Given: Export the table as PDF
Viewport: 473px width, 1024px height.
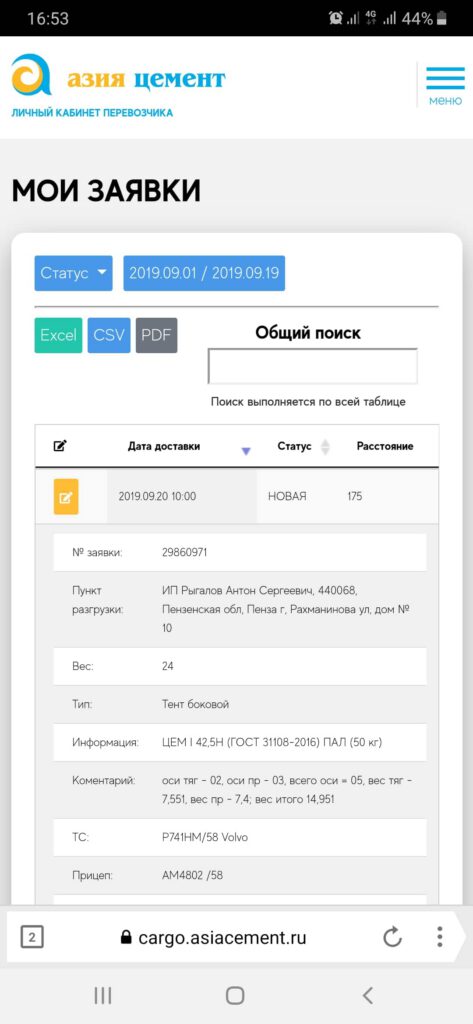Looking at the screenshot, I should [156, 335].
